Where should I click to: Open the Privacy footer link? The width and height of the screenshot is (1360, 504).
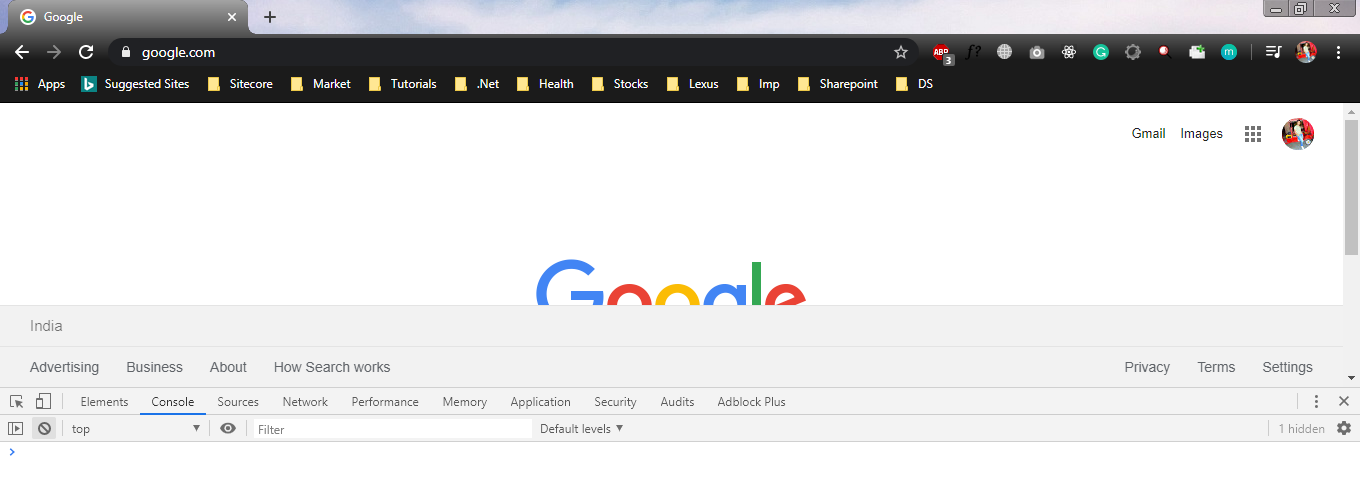(x=1147, y=367)
